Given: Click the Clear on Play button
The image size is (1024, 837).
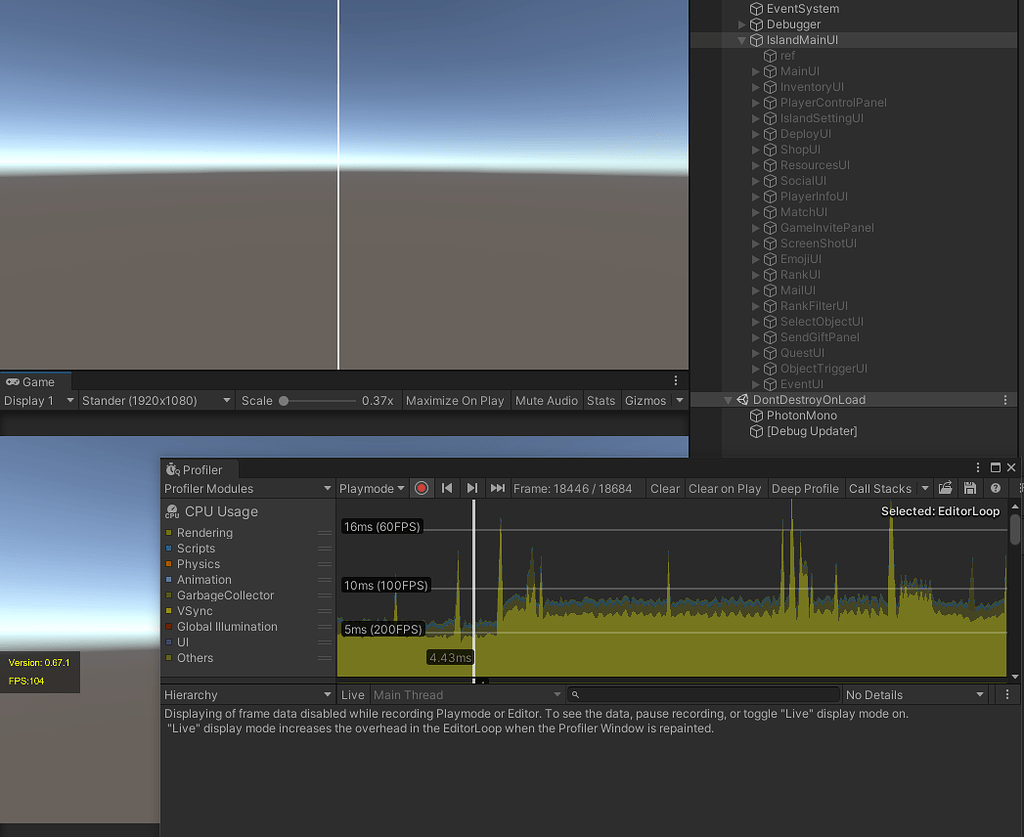Looking at the screenshot, I should [x=725, y=488].
